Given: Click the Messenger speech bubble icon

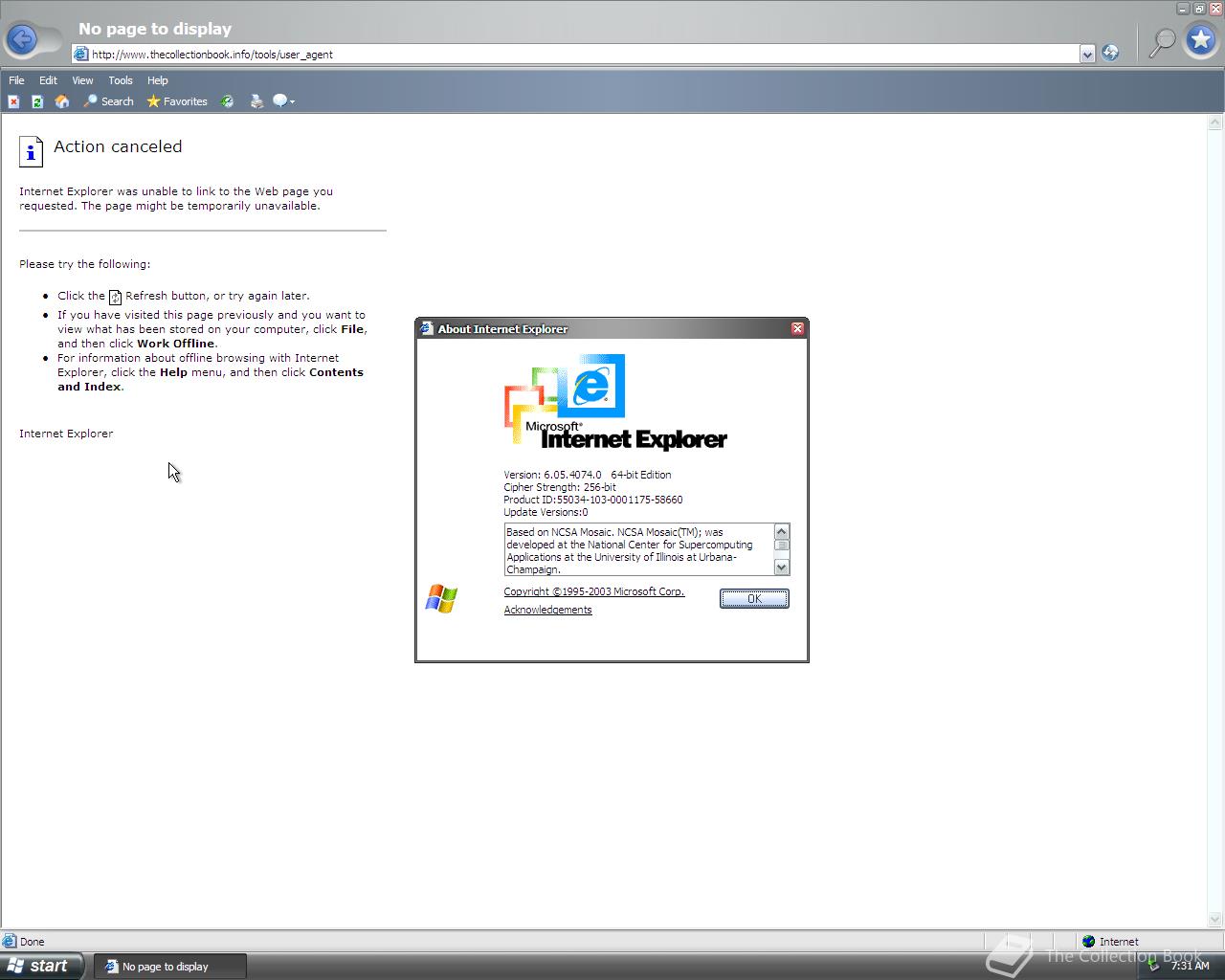Looking at the screenshot, I should click(280, 101).
